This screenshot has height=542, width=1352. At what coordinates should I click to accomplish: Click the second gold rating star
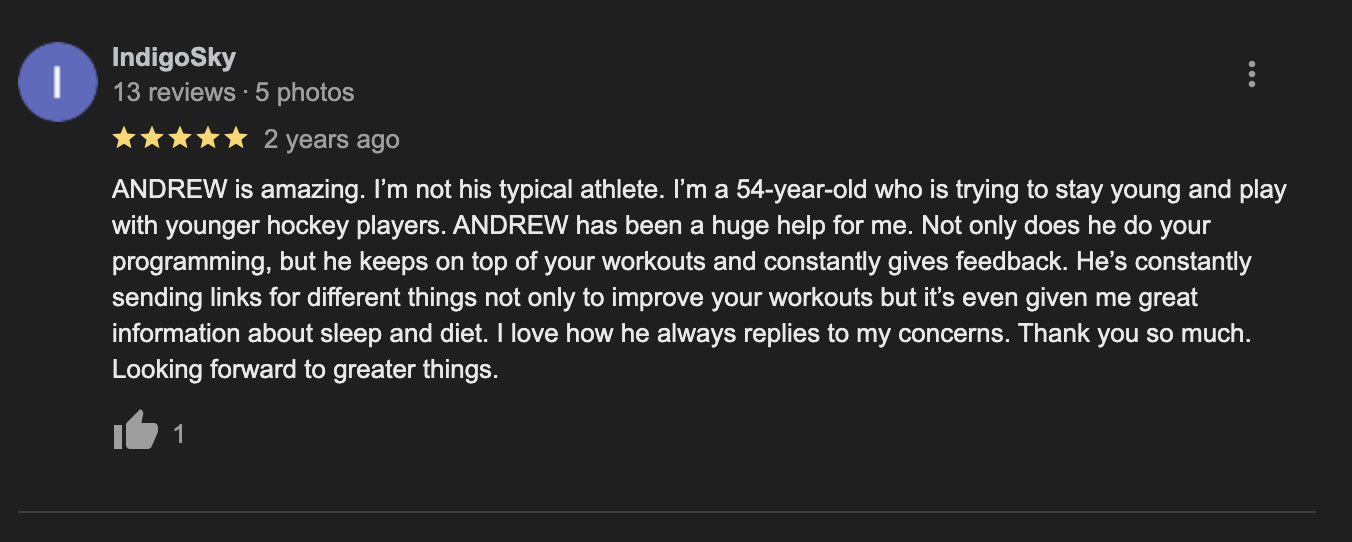152,138
